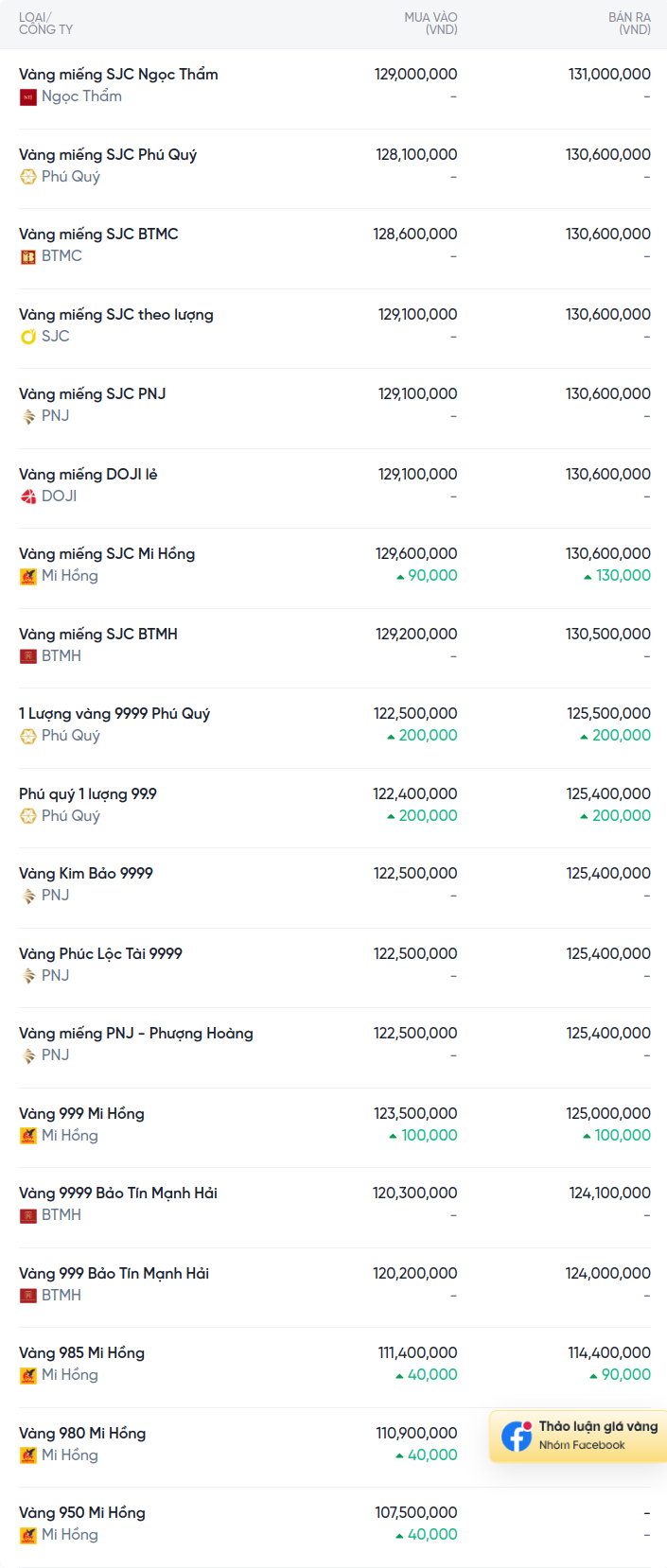This screenshot has width=667, height=1568.
Task: Click Mi Hồng logo under Vàng 985
Action: (x=28, y=1375)
